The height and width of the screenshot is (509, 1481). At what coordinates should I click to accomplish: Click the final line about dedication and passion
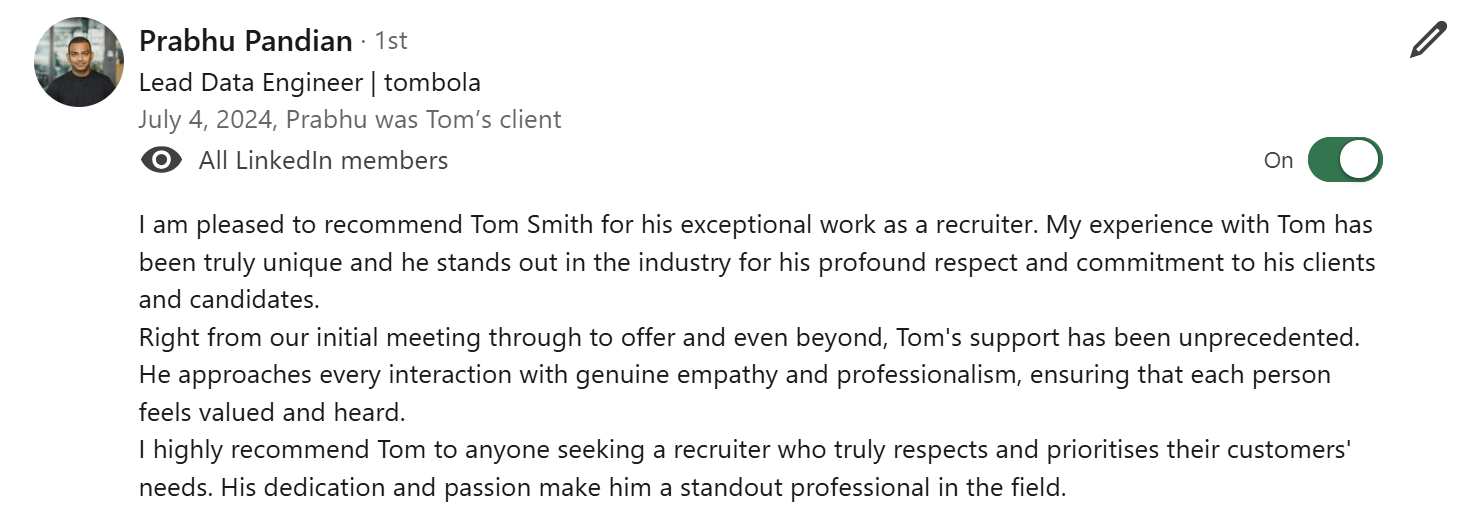point(603,488)
